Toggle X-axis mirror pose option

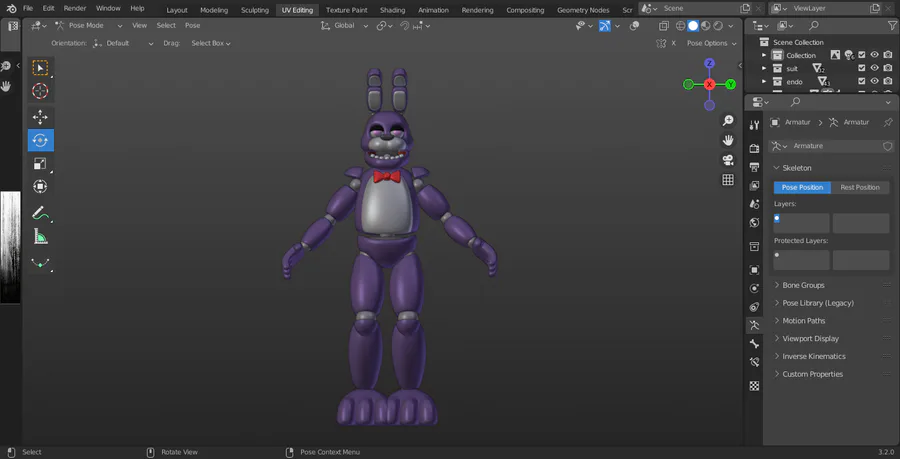click(x=673, y=43)
